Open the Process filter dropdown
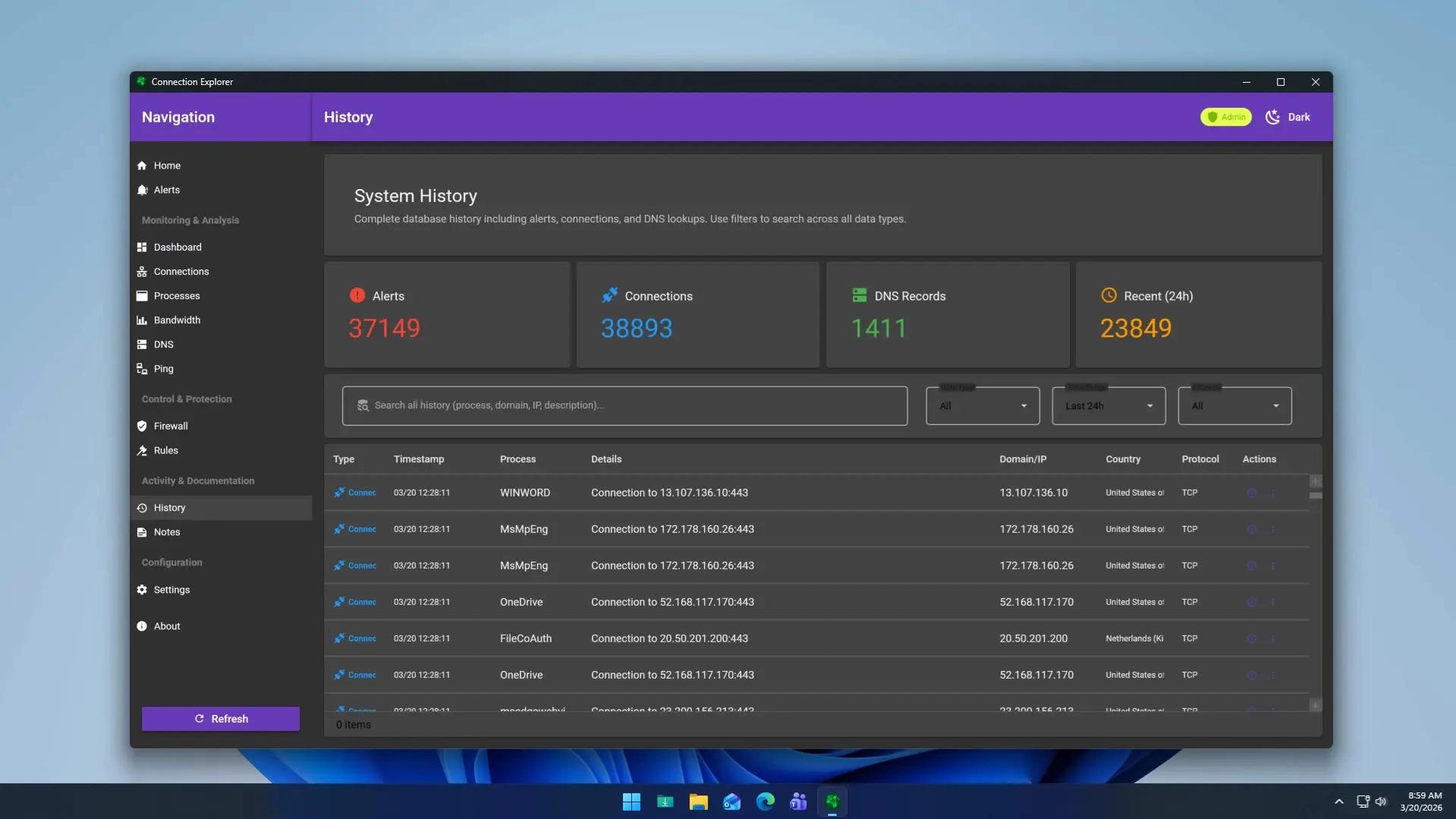1456x819 pixels. [x=1234, y=405]
